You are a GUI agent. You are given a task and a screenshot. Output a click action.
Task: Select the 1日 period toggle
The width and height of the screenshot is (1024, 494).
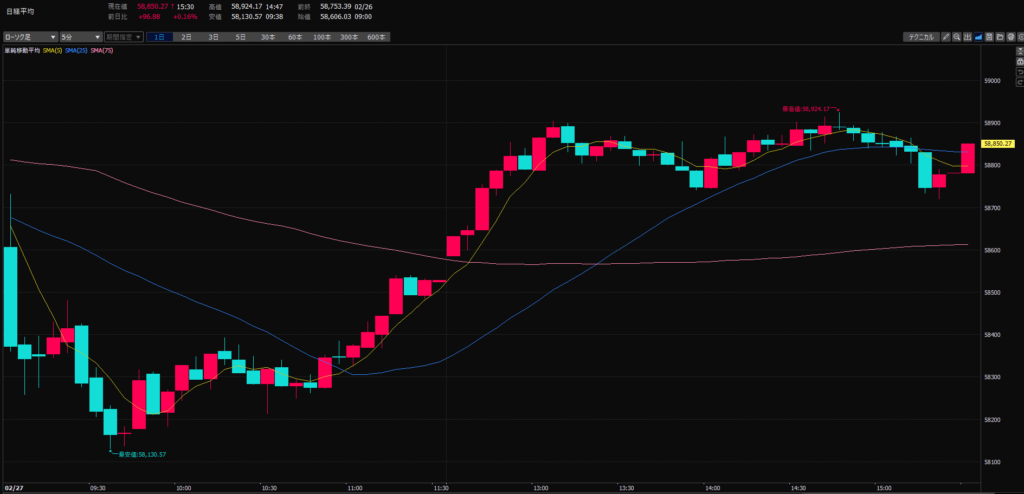(x=160, y=37)
